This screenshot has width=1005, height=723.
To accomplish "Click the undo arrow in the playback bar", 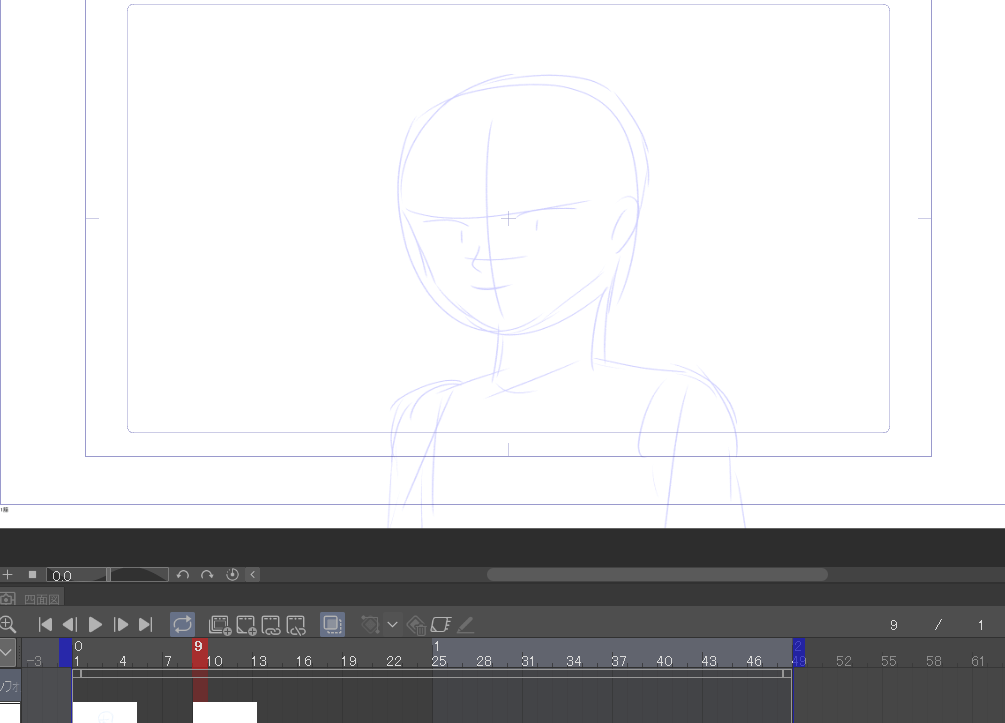I will (x=183, y=574).
